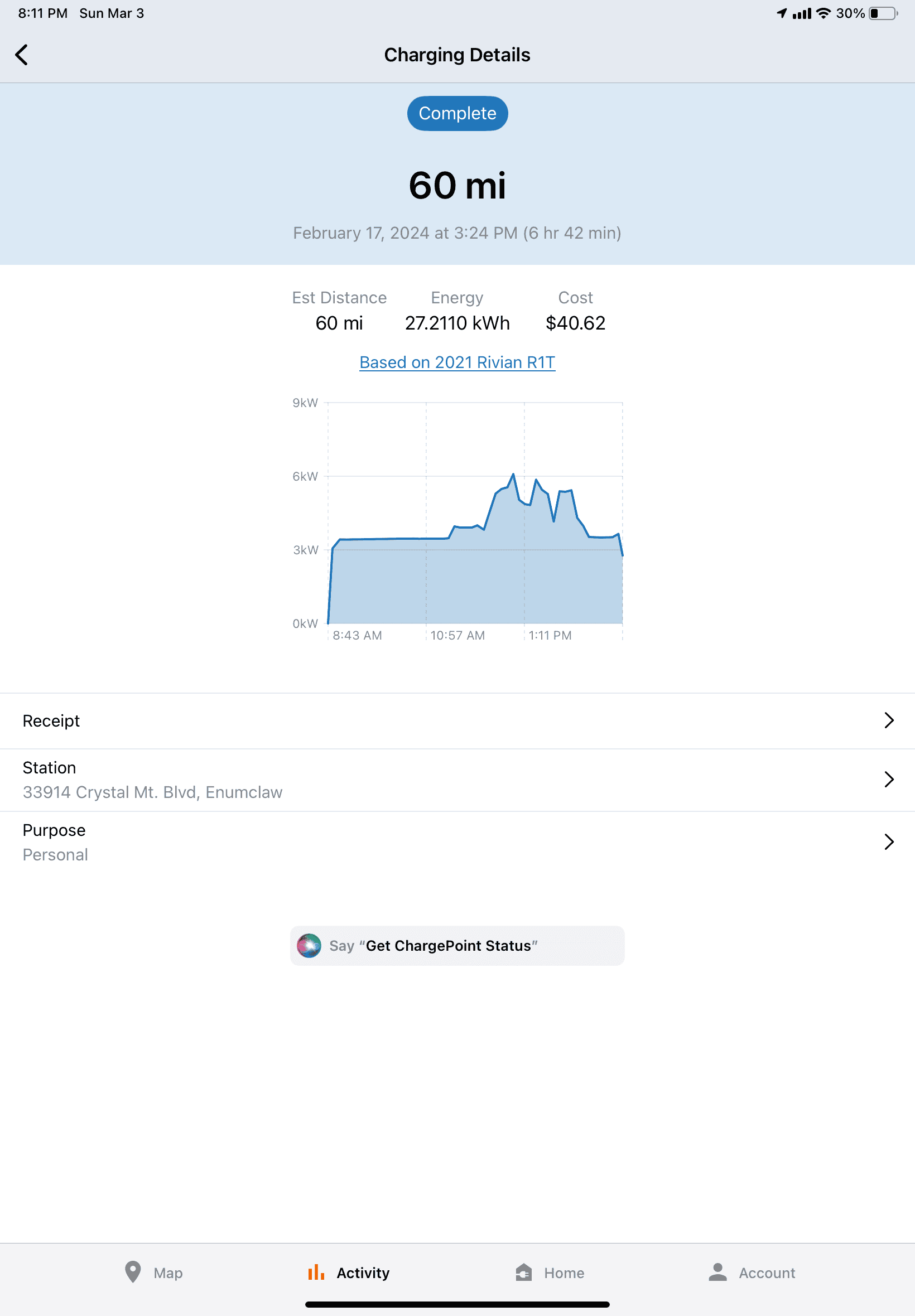This screenshot has height=1316, width=915.
Task: Open the Map pin icon
Action: click(x=133, y=1273)
